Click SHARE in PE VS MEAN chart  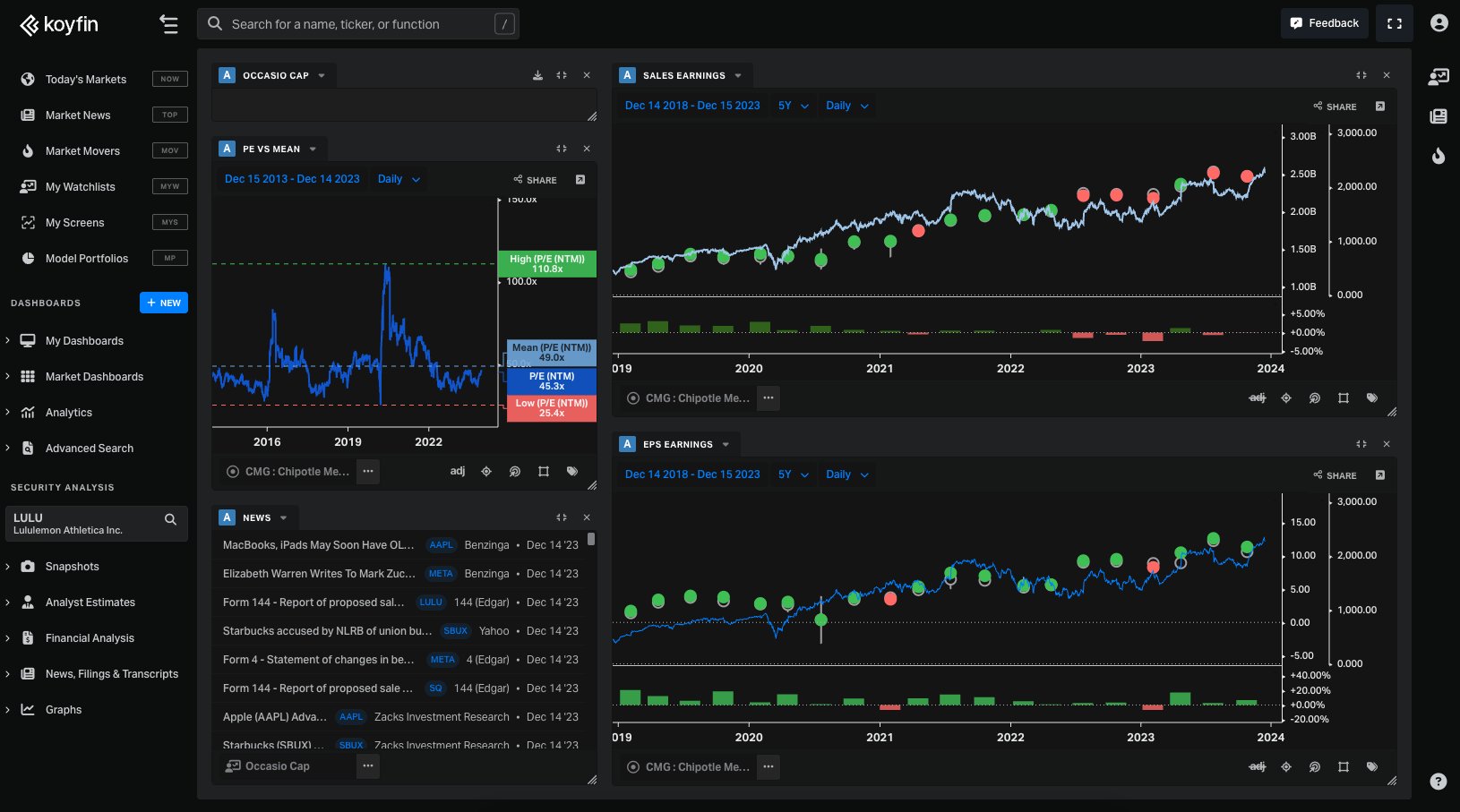pyautogui.click(x=536, y=180)
